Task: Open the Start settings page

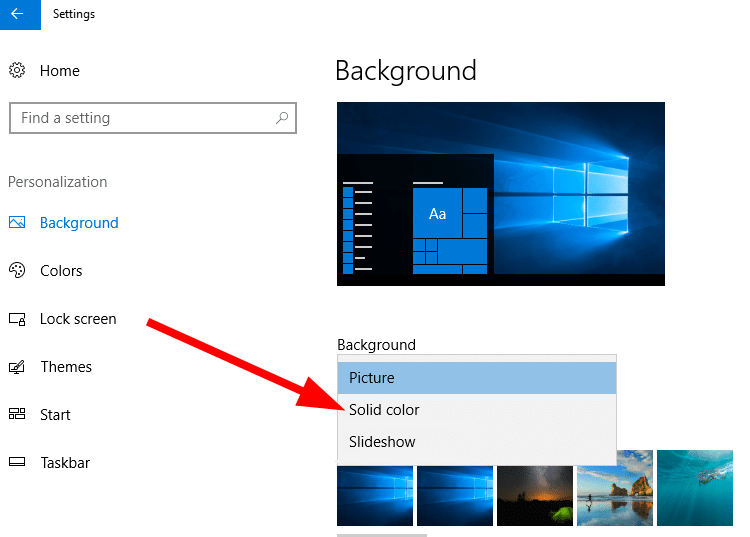Action: point(55,415)
